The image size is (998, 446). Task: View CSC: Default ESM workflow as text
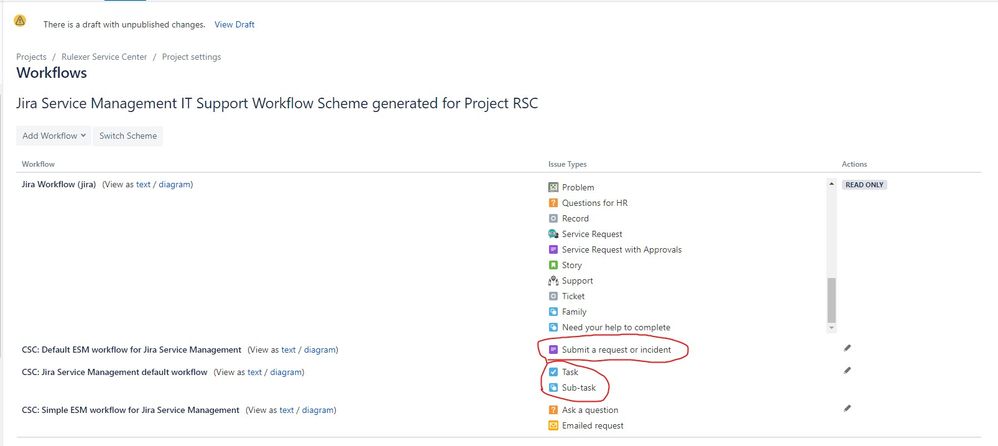pos(289,350)
